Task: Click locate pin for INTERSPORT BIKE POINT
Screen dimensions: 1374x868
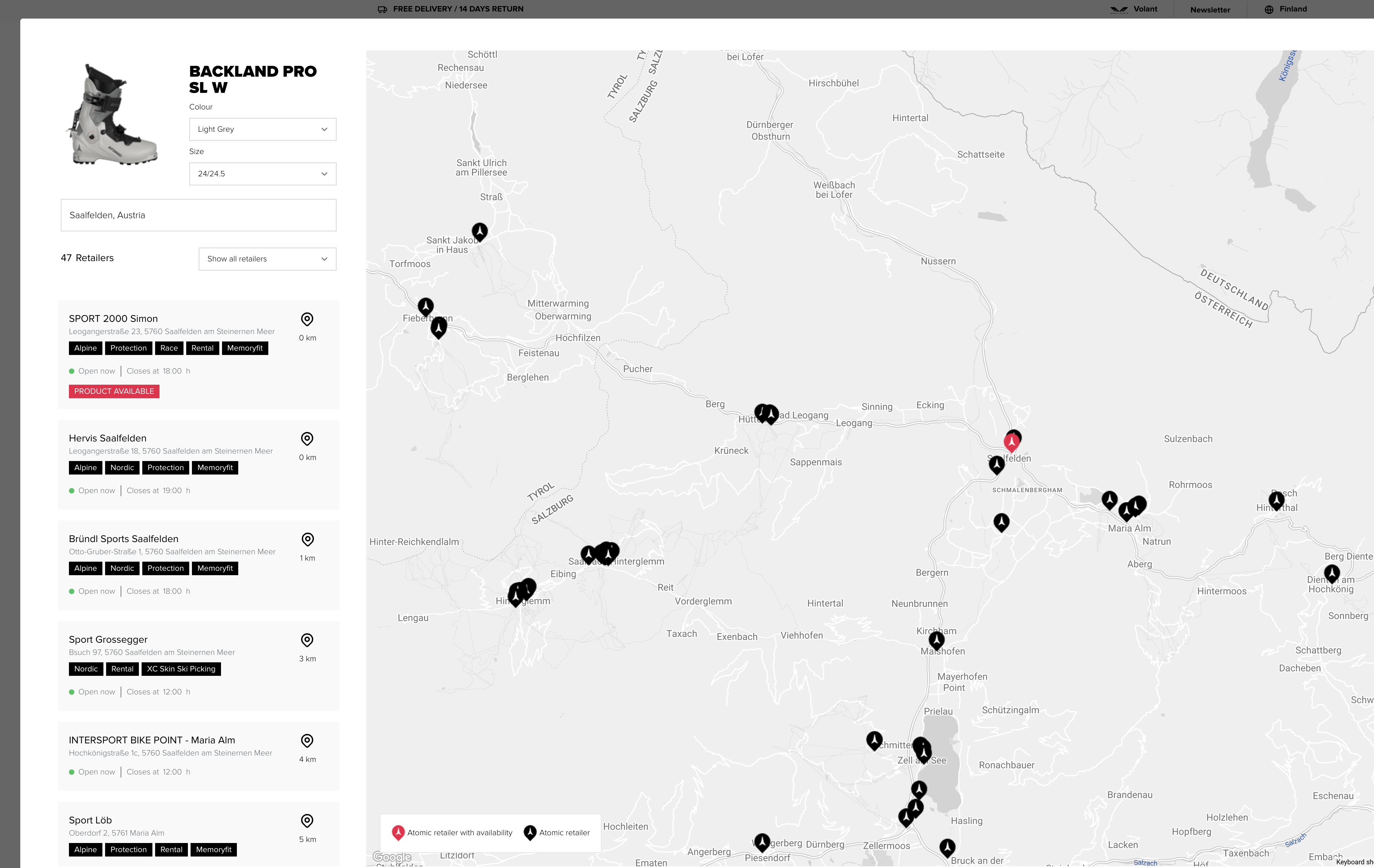Action: [x=307, y=741]
